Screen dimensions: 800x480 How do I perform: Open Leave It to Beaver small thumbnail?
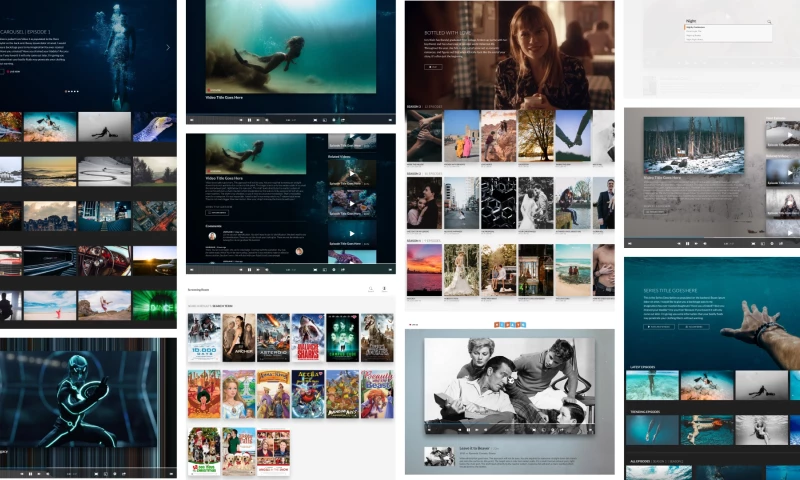[x=439, y=456]
